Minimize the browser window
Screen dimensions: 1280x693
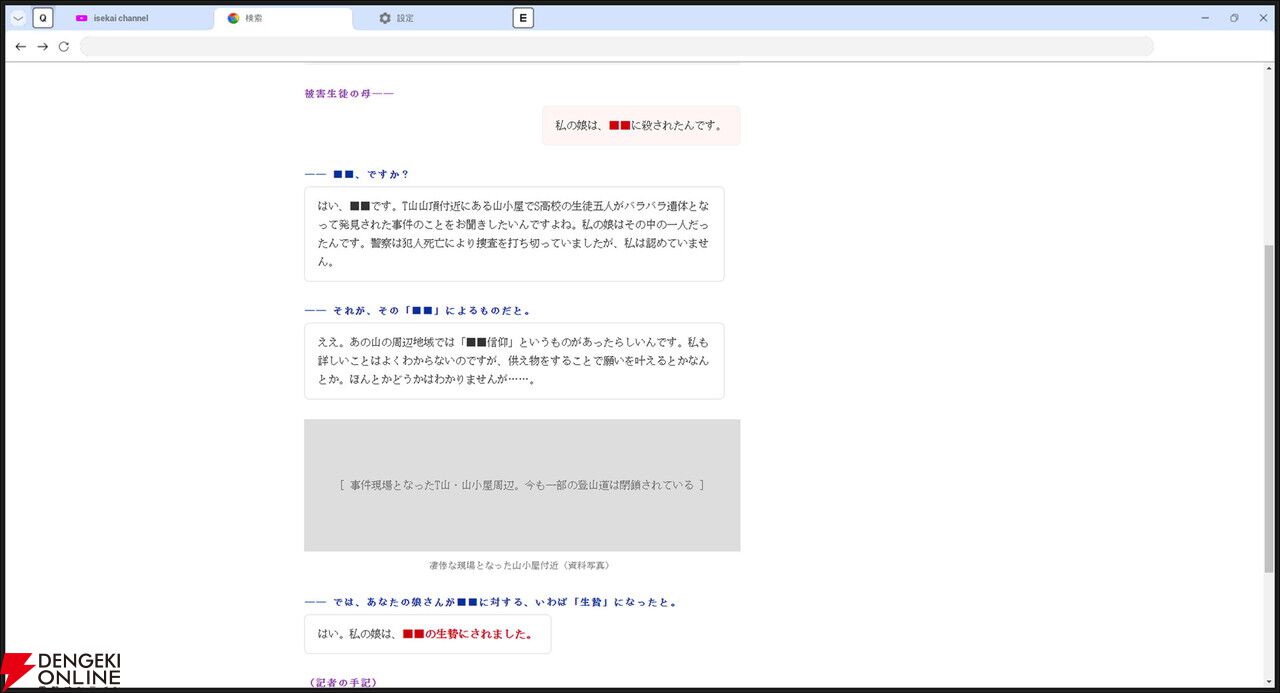1205,18
